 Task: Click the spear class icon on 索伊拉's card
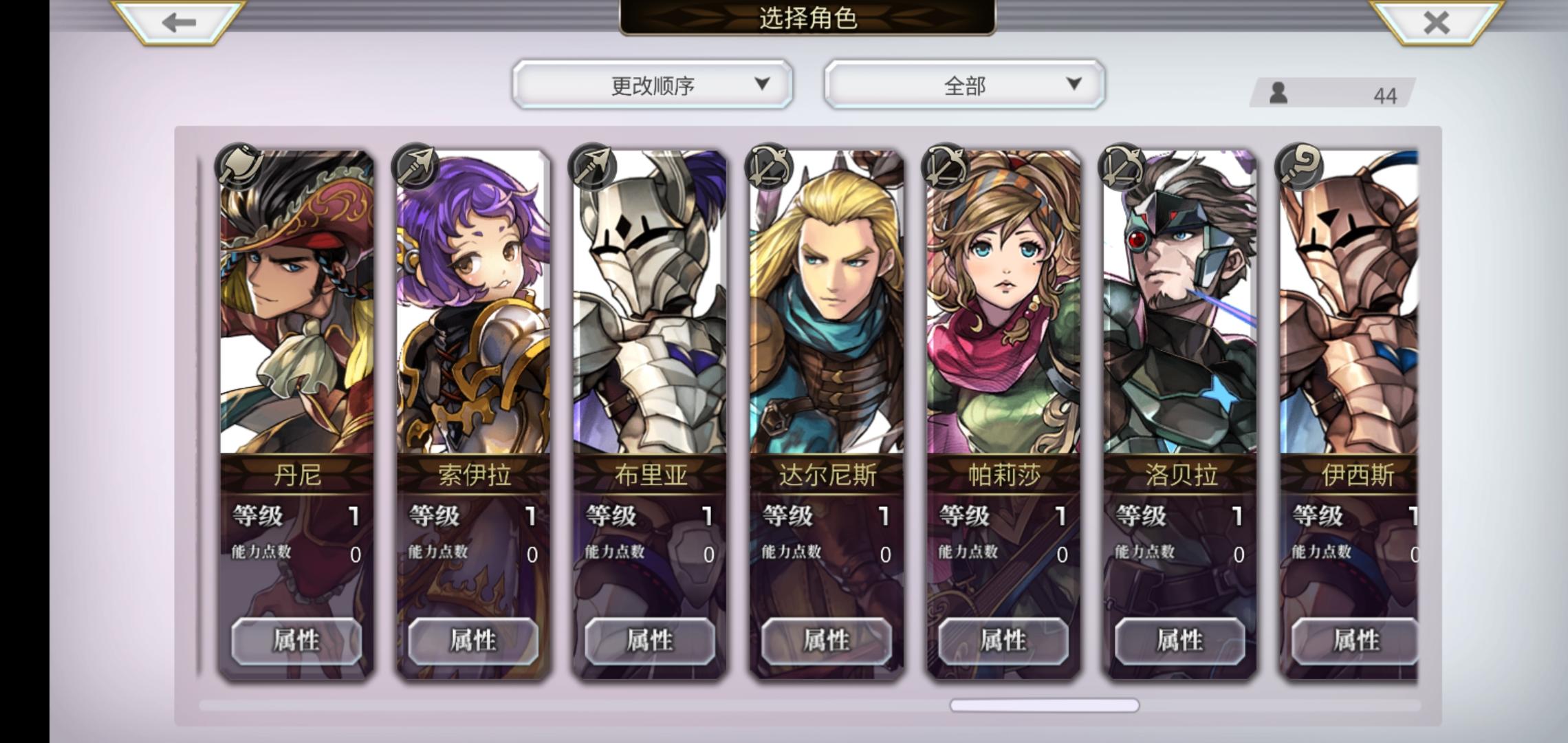pos(415,166)
